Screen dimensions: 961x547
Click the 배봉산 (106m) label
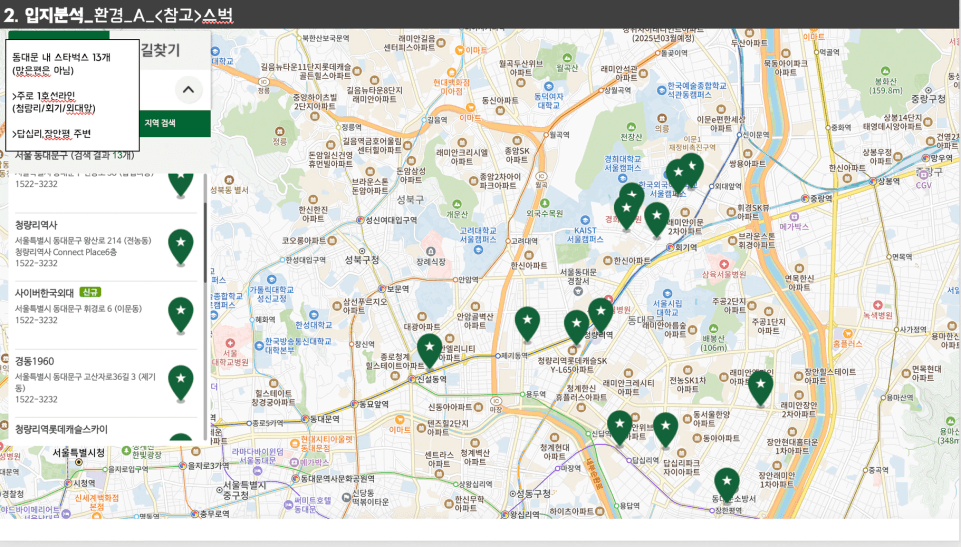[x=713, y=343]
